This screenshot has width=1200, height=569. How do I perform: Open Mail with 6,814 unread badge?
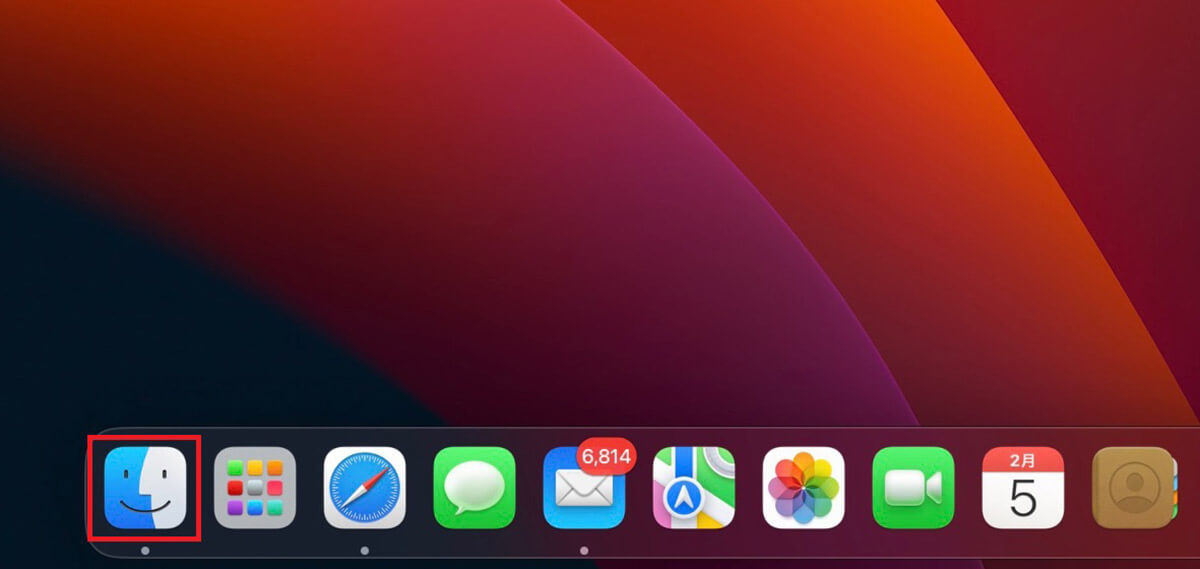tap(584, 487)
